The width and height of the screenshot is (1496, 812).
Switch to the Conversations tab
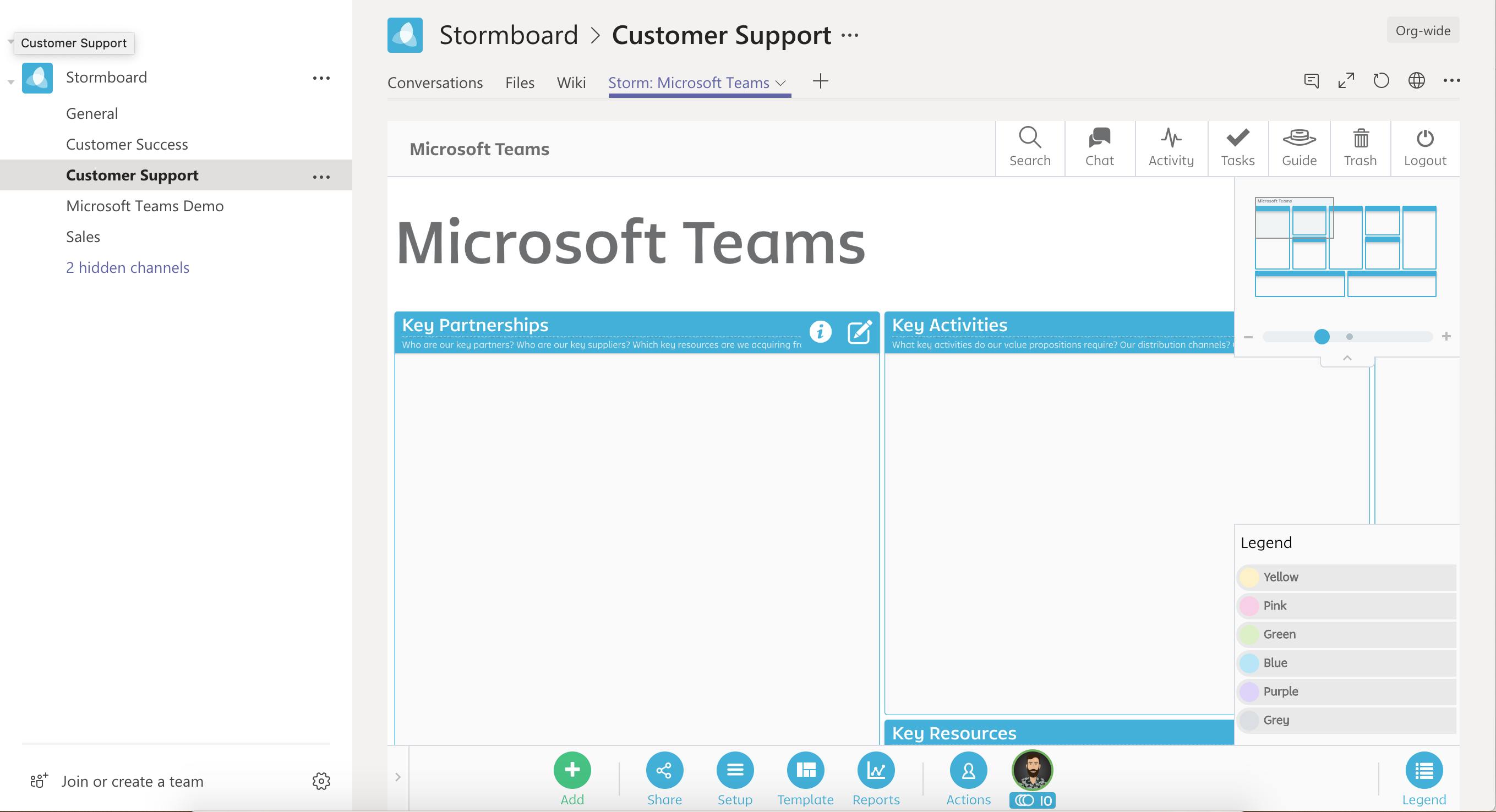click(x=435, y=83)
